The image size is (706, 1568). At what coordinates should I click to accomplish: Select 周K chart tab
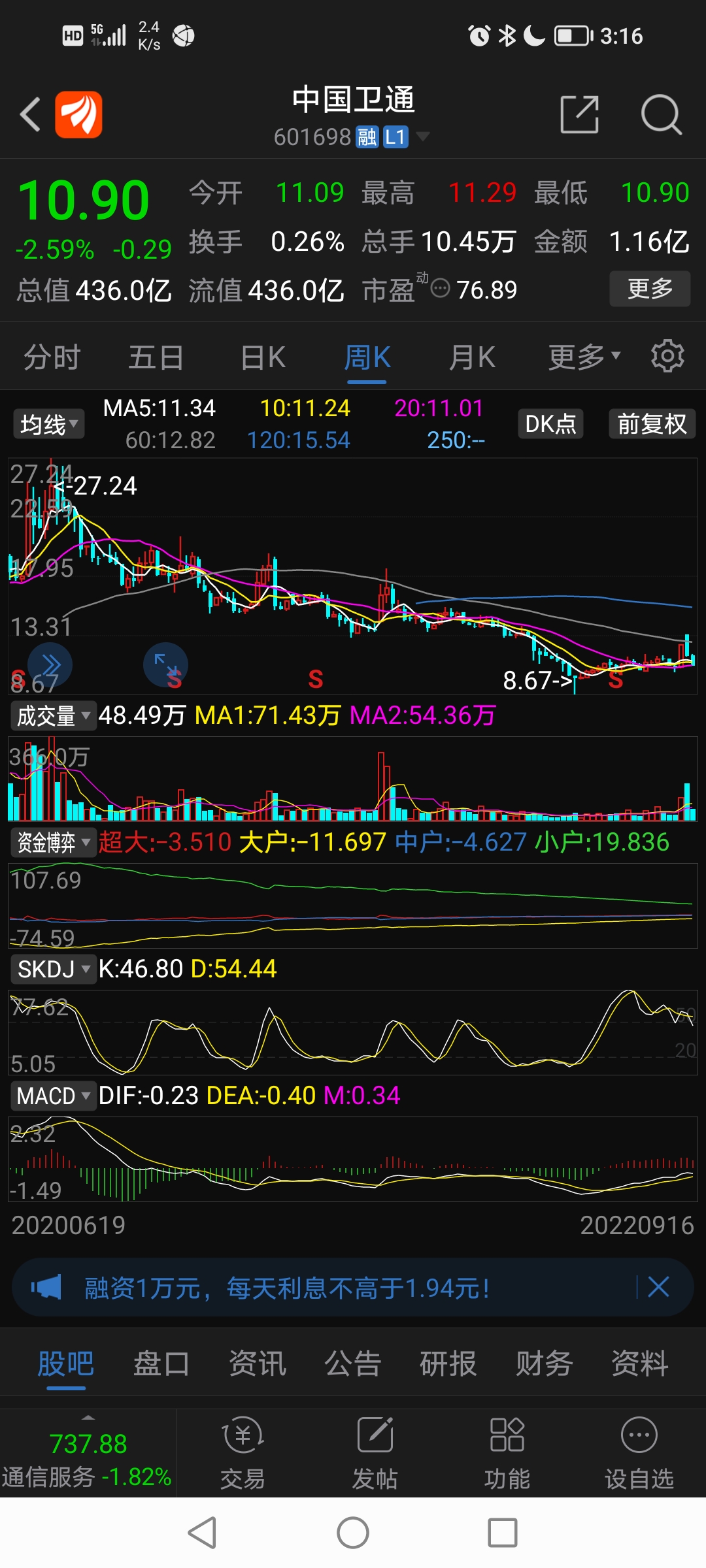(x=367, y=357)
